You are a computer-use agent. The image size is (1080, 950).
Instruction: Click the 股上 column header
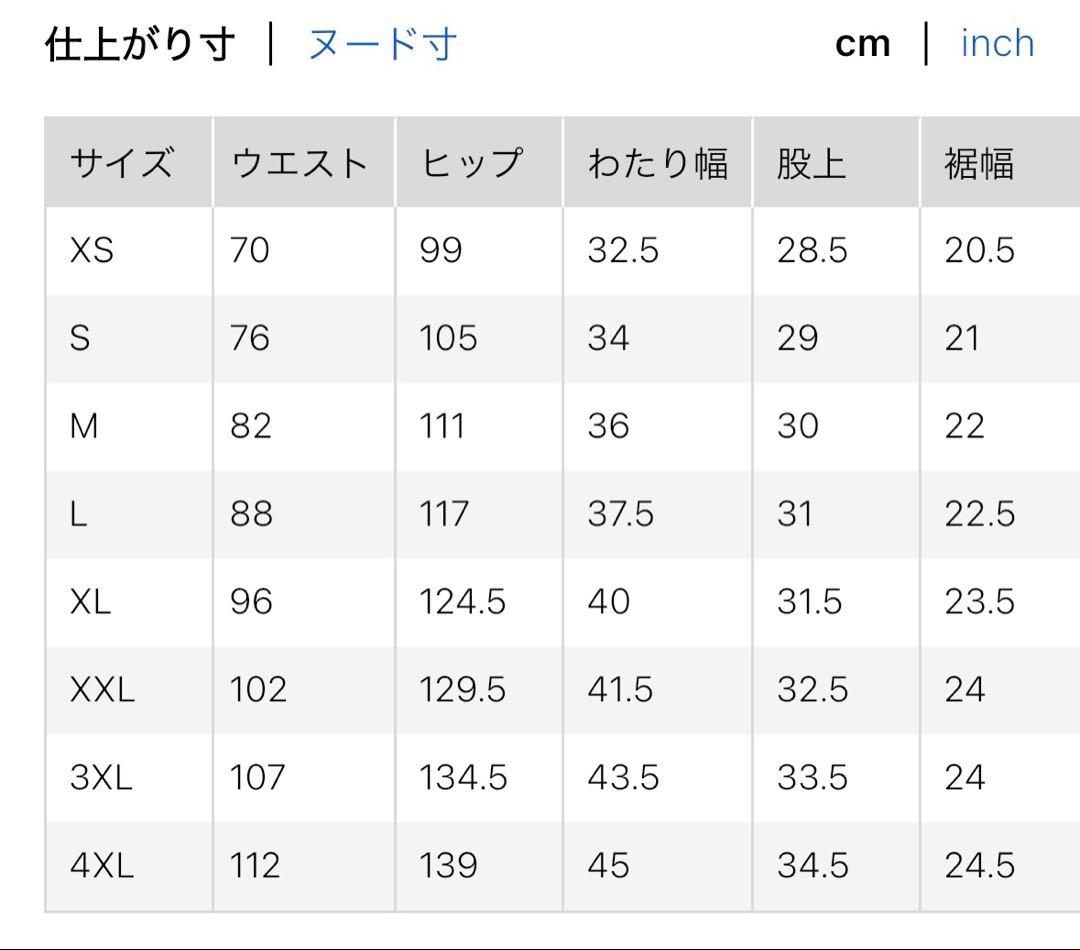click(811, 163)
